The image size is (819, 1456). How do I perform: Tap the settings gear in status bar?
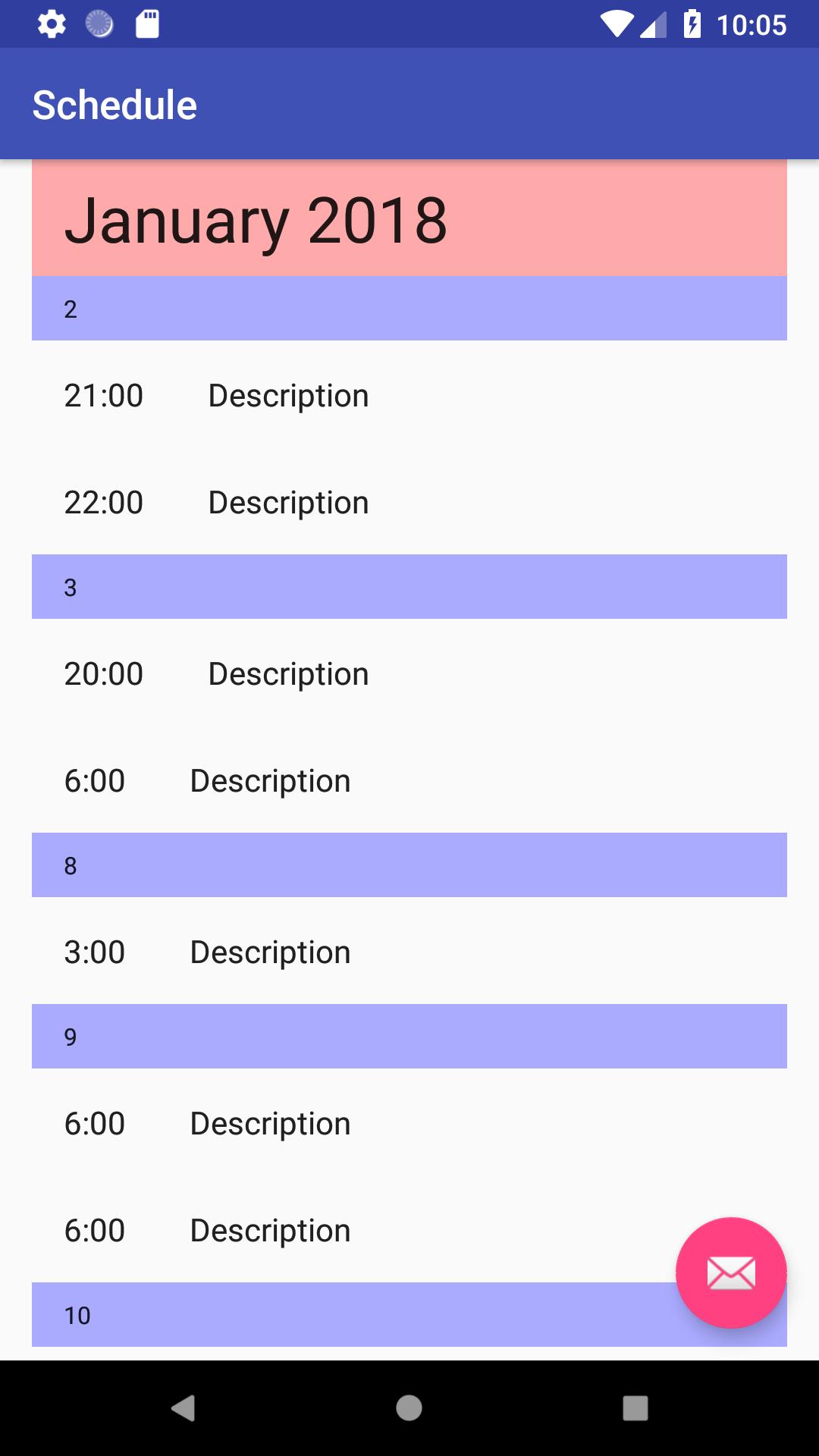[52, 24]
